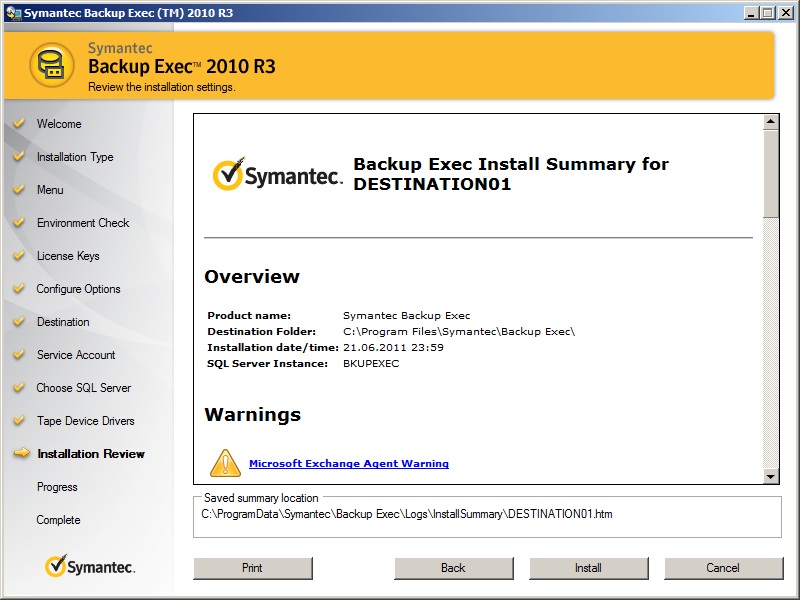800x600 pixels.
Task: Click the saved summary location path
Action: (x=406, y=515)
